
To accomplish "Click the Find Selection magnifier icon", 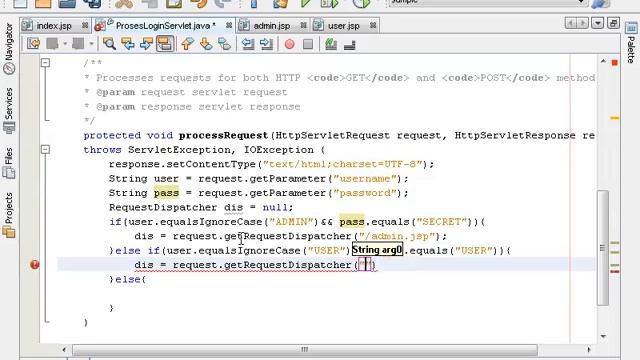I will pyautogui.click(x=109, y=44).
